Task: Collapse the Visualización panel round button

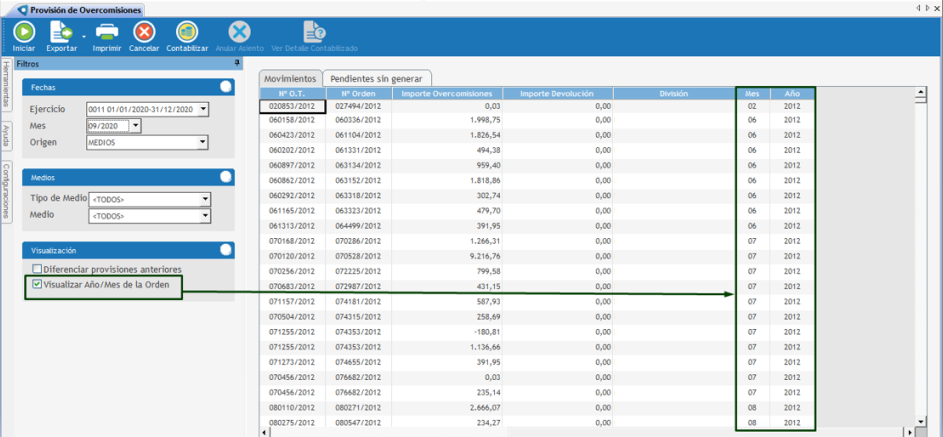Action: pyautogui.click(x=226, y=250)
